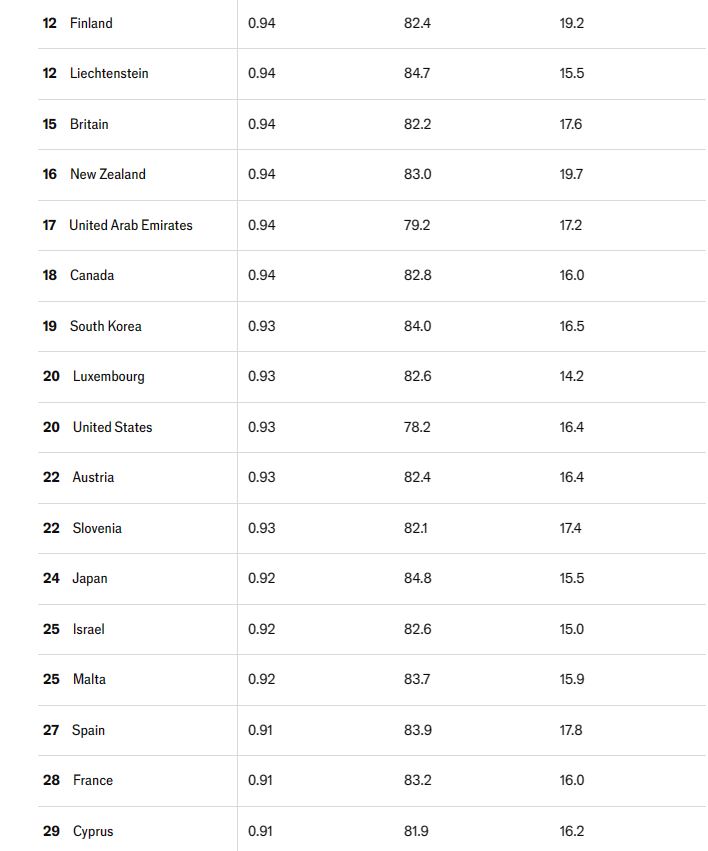
Task: Select the New Zealand country cell
Action: (x=108, y=174)
